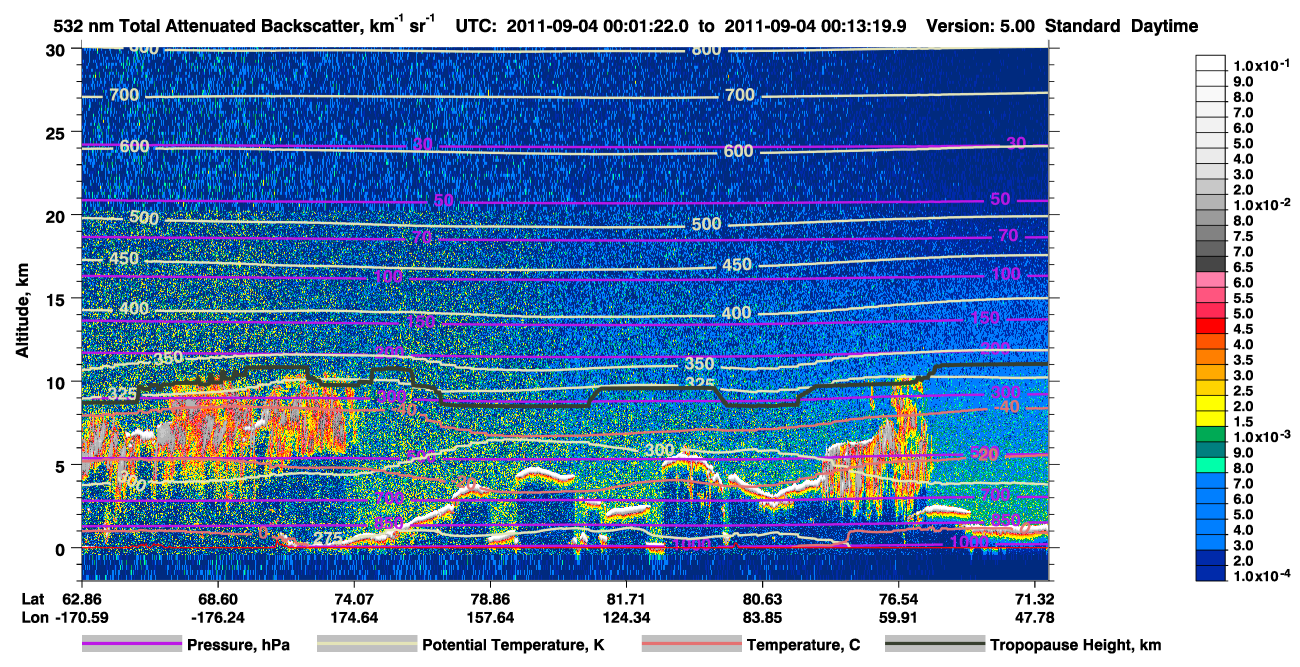
Task: Click the altitude tick label 15
Action: click(x=58, y=299)
